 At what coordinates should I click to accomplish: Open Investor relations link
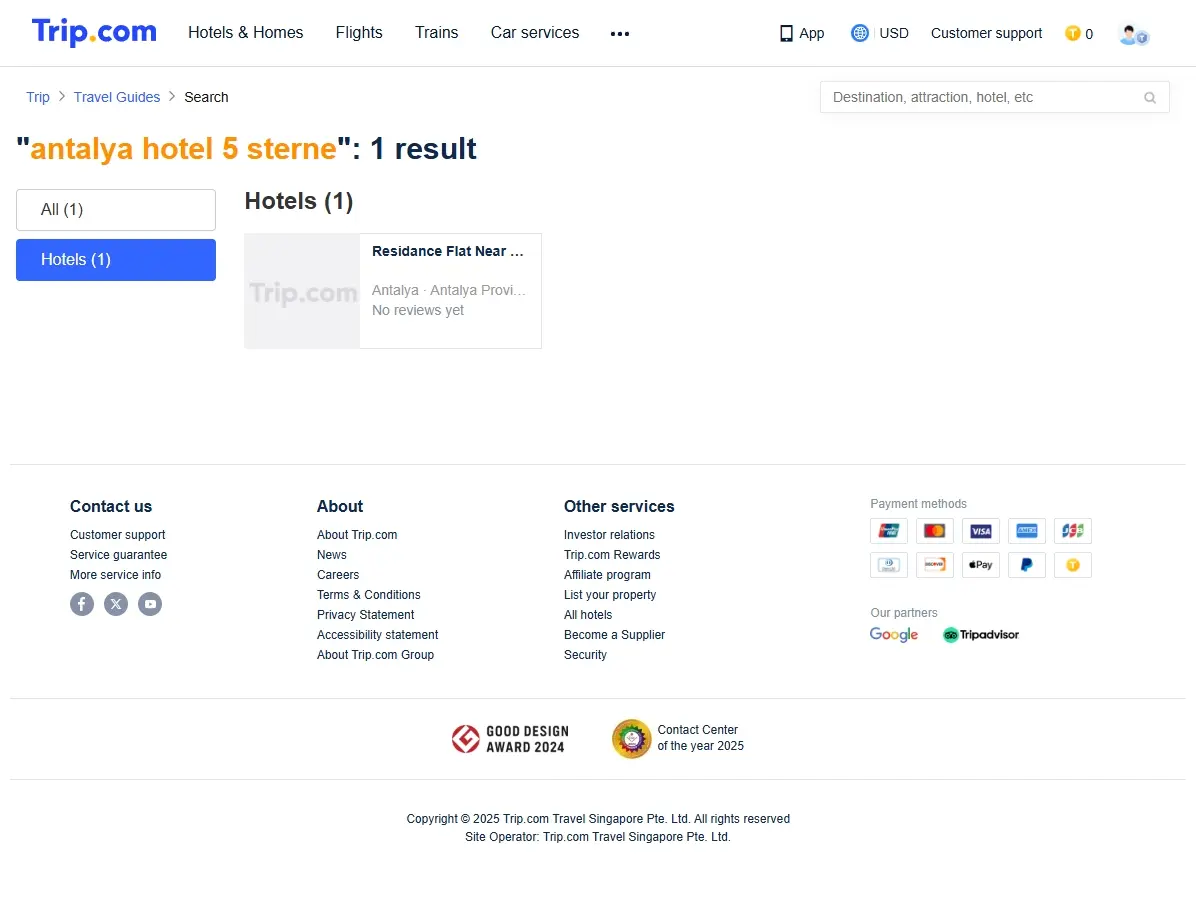(x=609, y=535)
